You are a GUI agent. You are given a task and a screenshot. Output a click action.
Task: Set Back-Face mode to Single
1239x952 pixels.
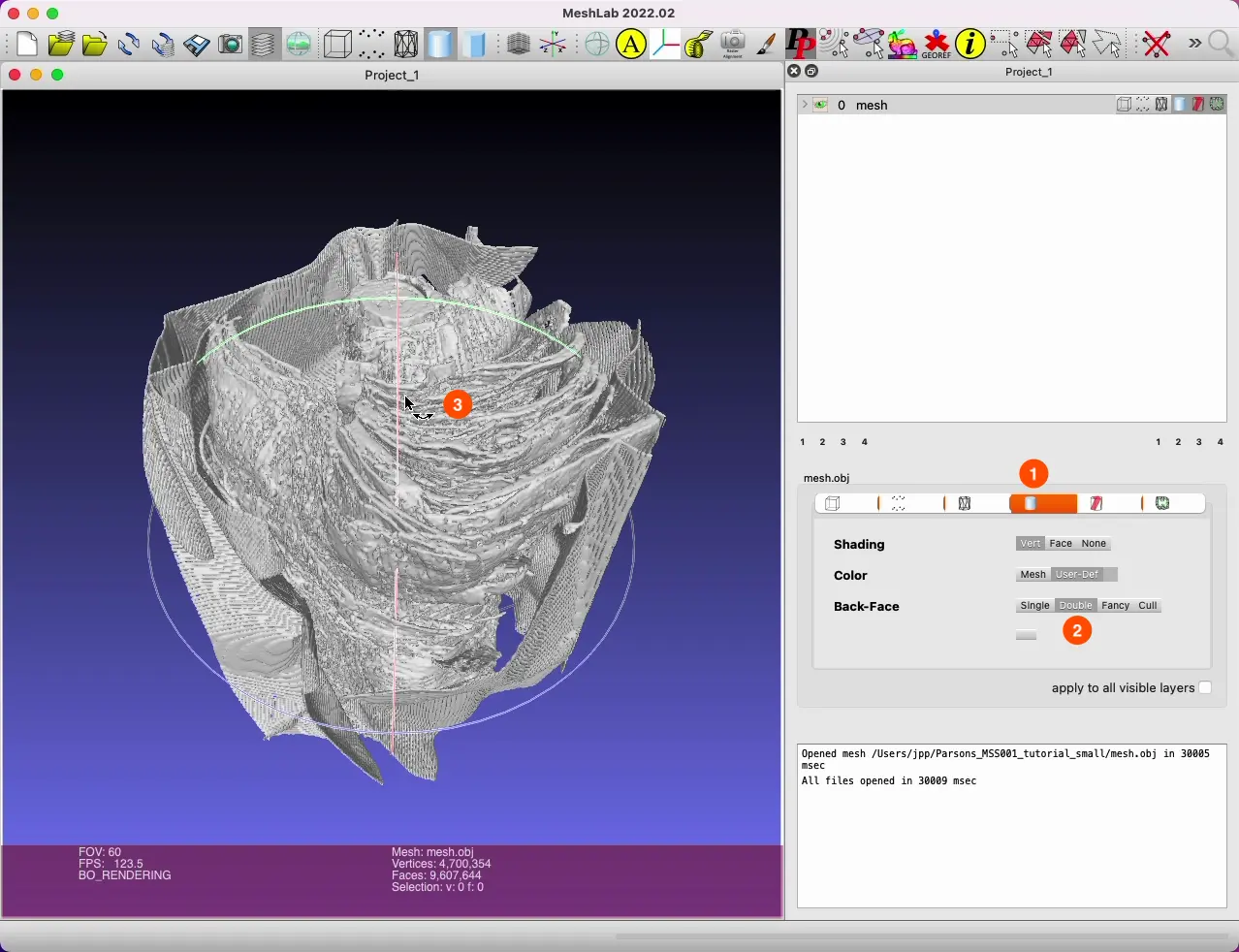click(x=1034, y=606)
